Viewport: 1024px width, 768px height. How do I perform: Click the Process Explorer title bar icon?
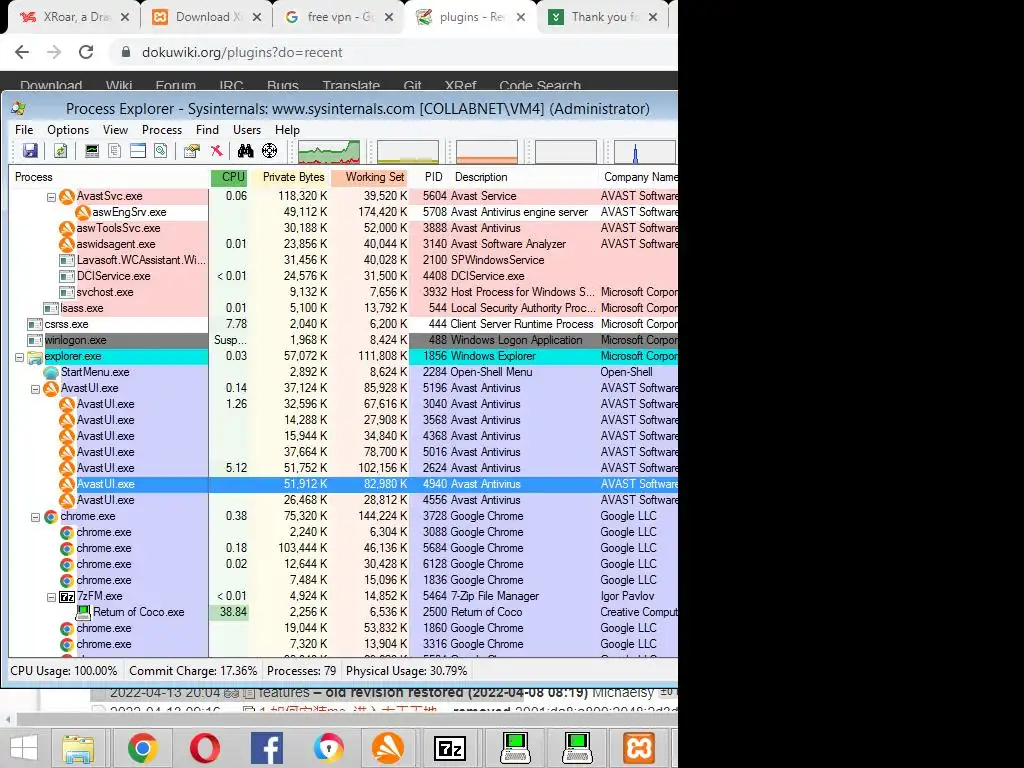click(x=18, y=108)
